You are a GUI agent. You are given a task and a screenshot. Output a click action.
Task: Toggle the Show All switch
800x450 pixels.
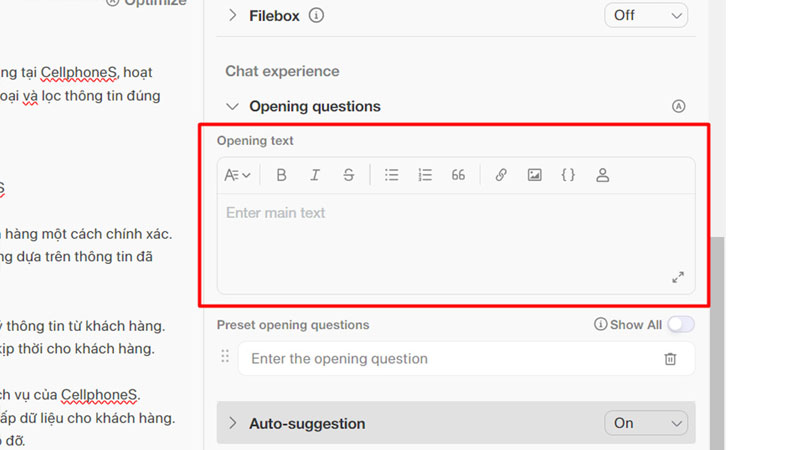click(681, 324)
